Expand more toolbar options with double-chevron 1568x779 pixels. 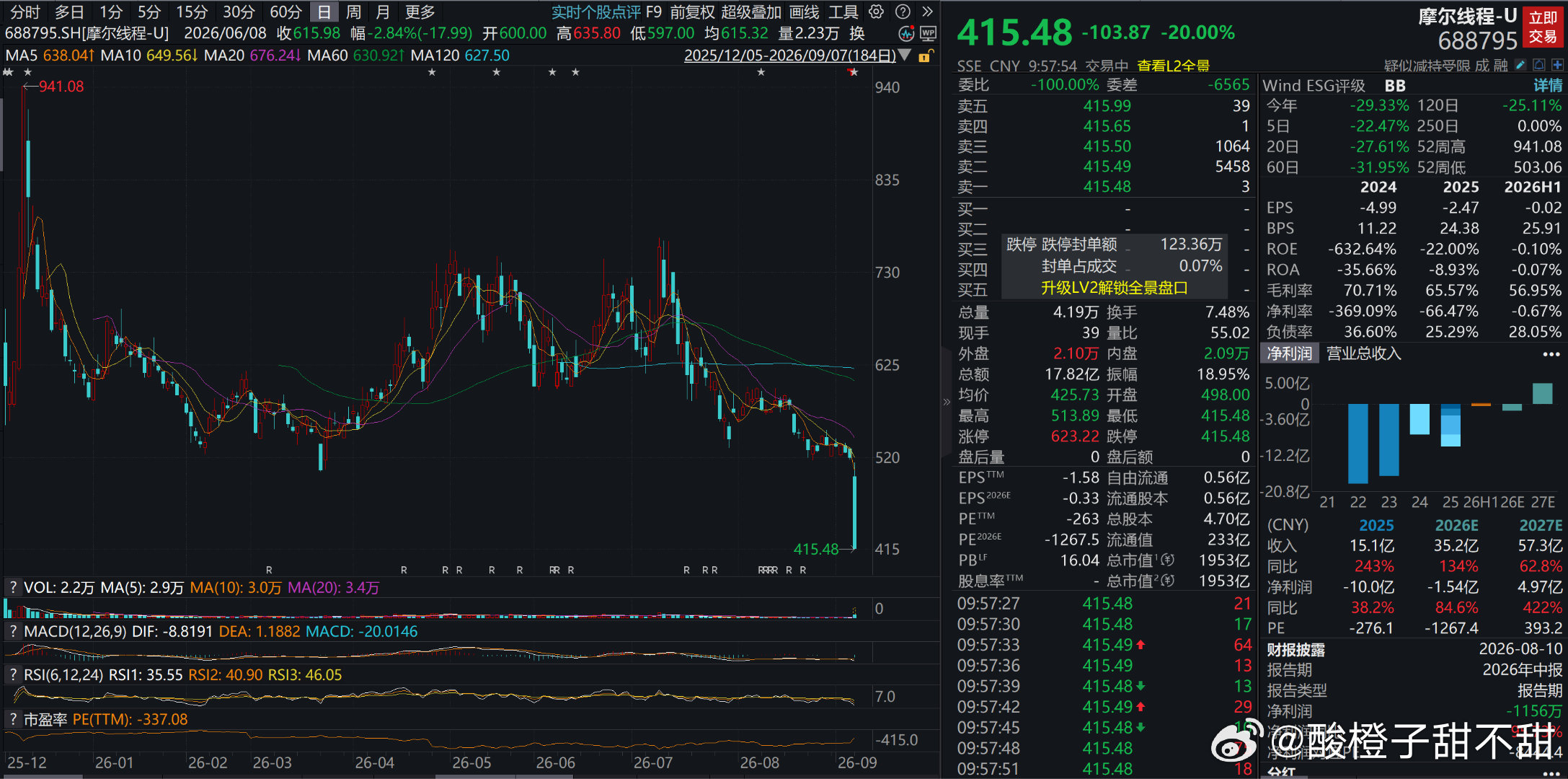927,12
